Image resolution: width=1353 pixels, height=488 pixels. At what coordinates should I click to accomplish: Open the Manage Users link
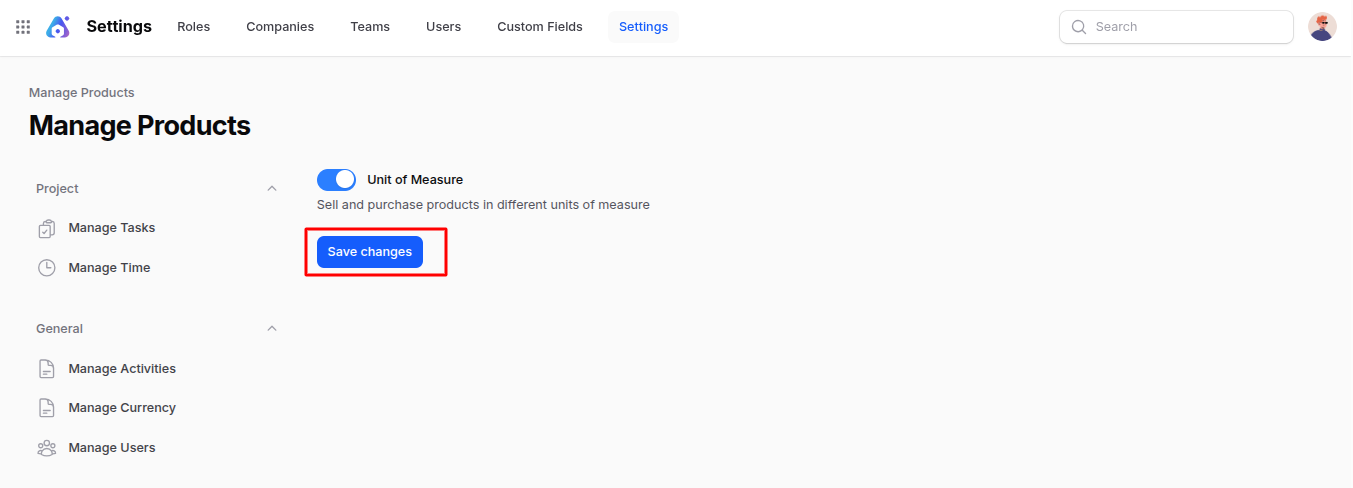click(112, 448)
